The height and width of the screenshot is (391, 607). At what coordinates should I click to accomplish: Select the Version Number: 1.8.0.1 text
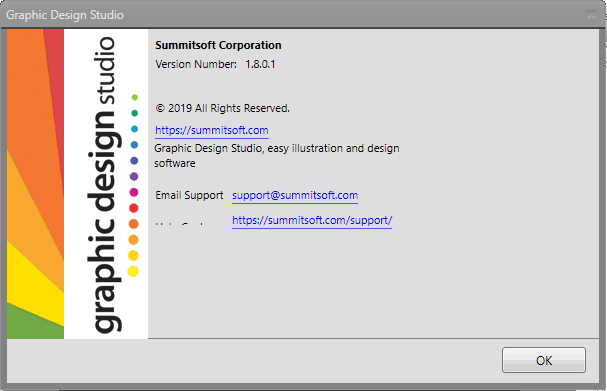click(215, 64)
